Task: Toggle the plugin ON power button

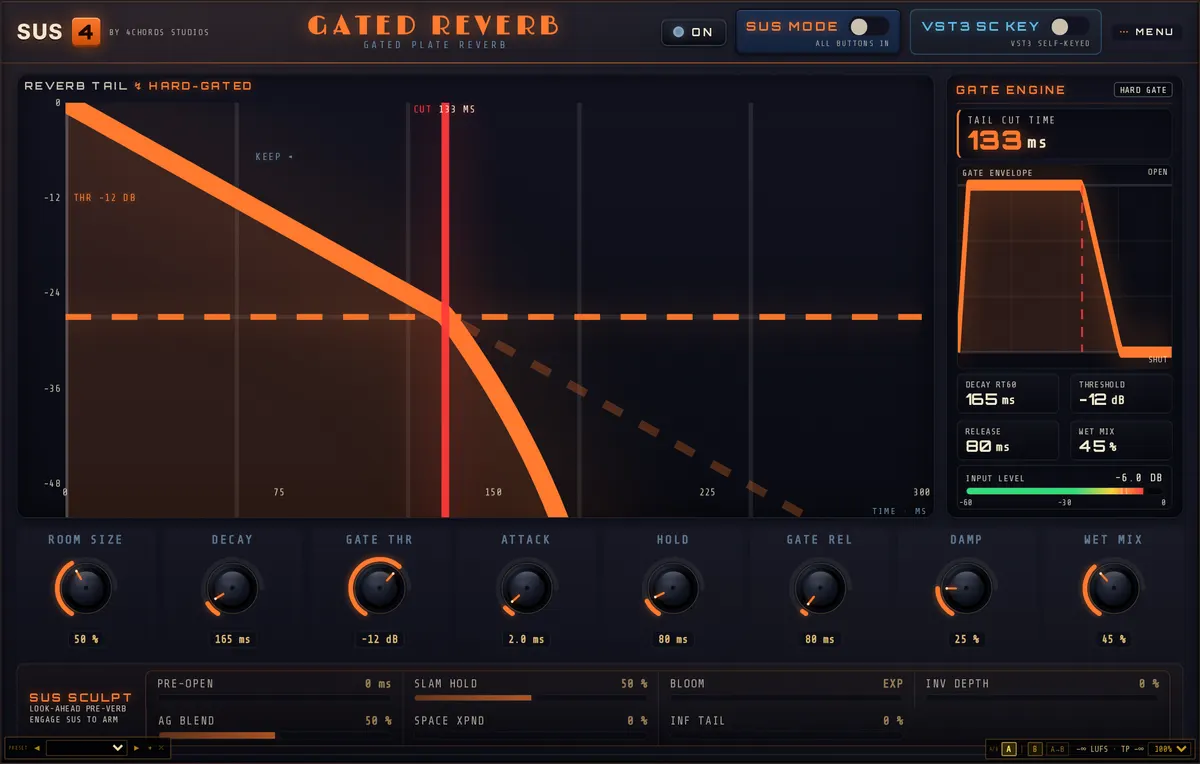Action: click(x=693, y=32)
